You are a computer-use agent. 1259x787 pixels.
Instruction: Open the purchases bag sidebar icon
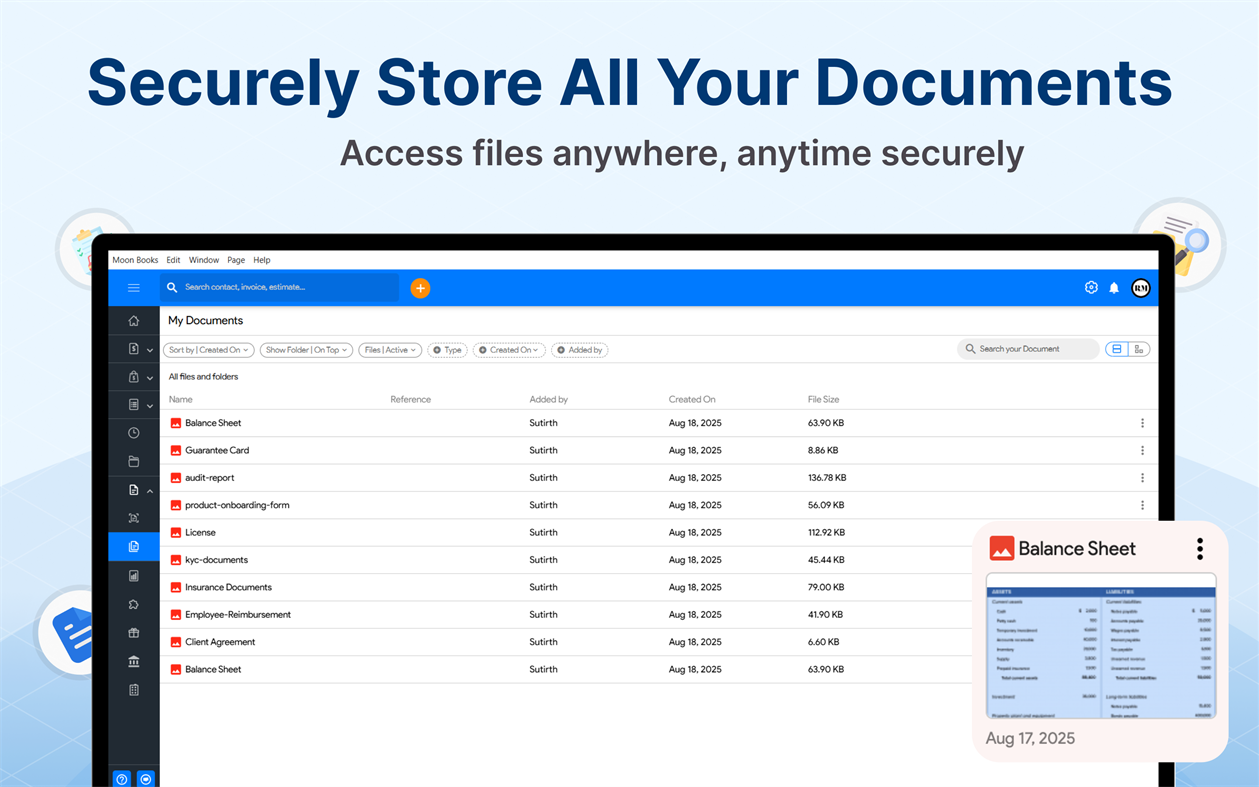pyautogui.click(x=134, y=377)
